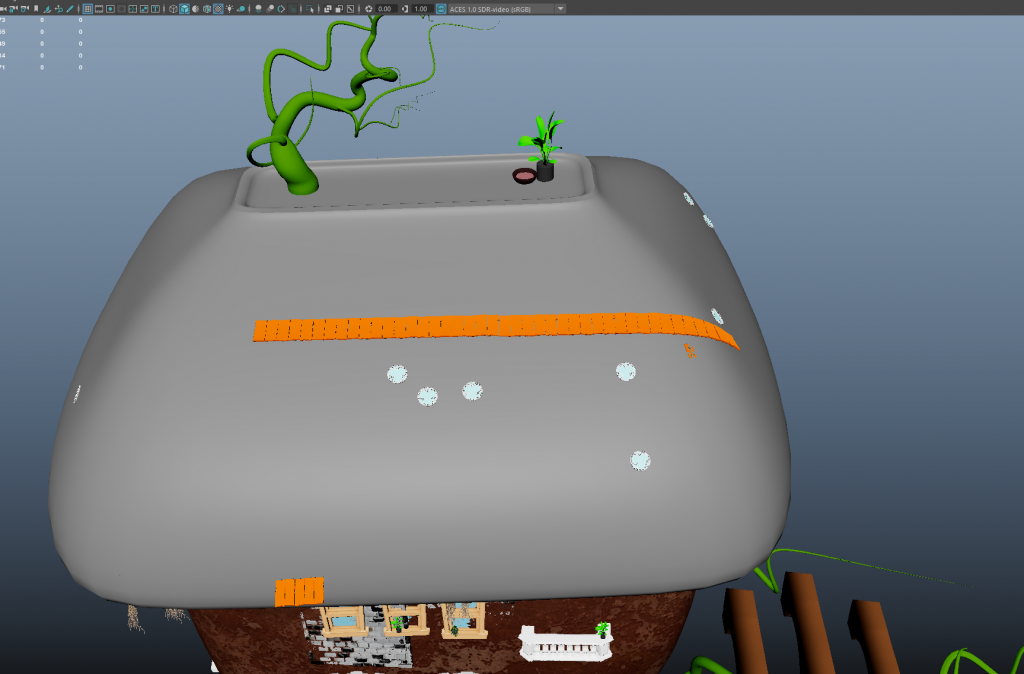Click the Gamma value field showing 1.00

click(421, 8)
